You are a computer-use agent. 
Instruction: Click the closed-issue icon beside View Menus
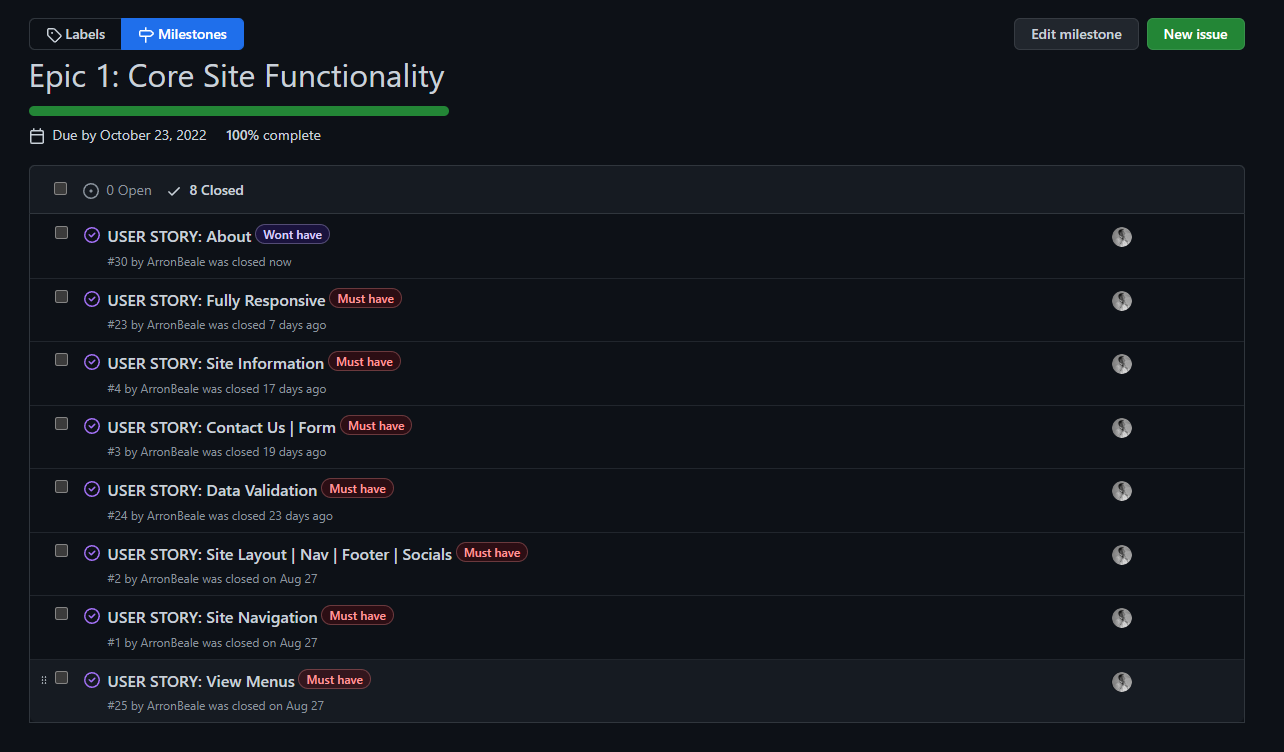tap(92, 680)
